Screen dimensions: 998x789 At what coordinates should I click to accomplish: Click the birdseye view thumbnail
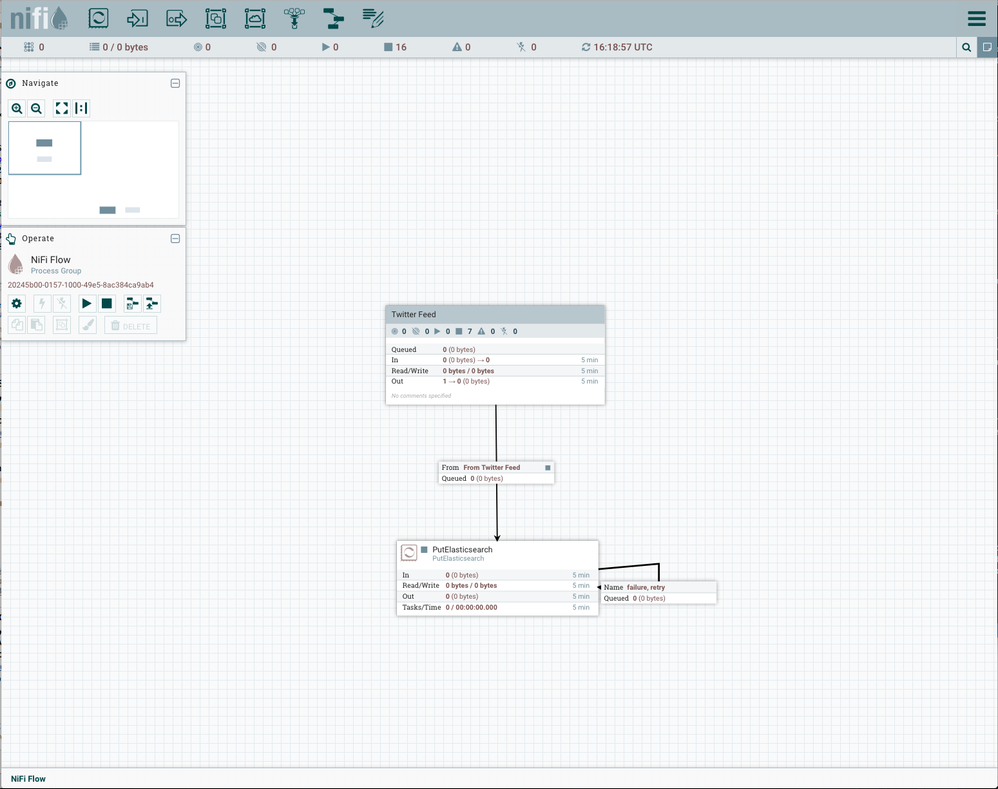tap(94, 170)
